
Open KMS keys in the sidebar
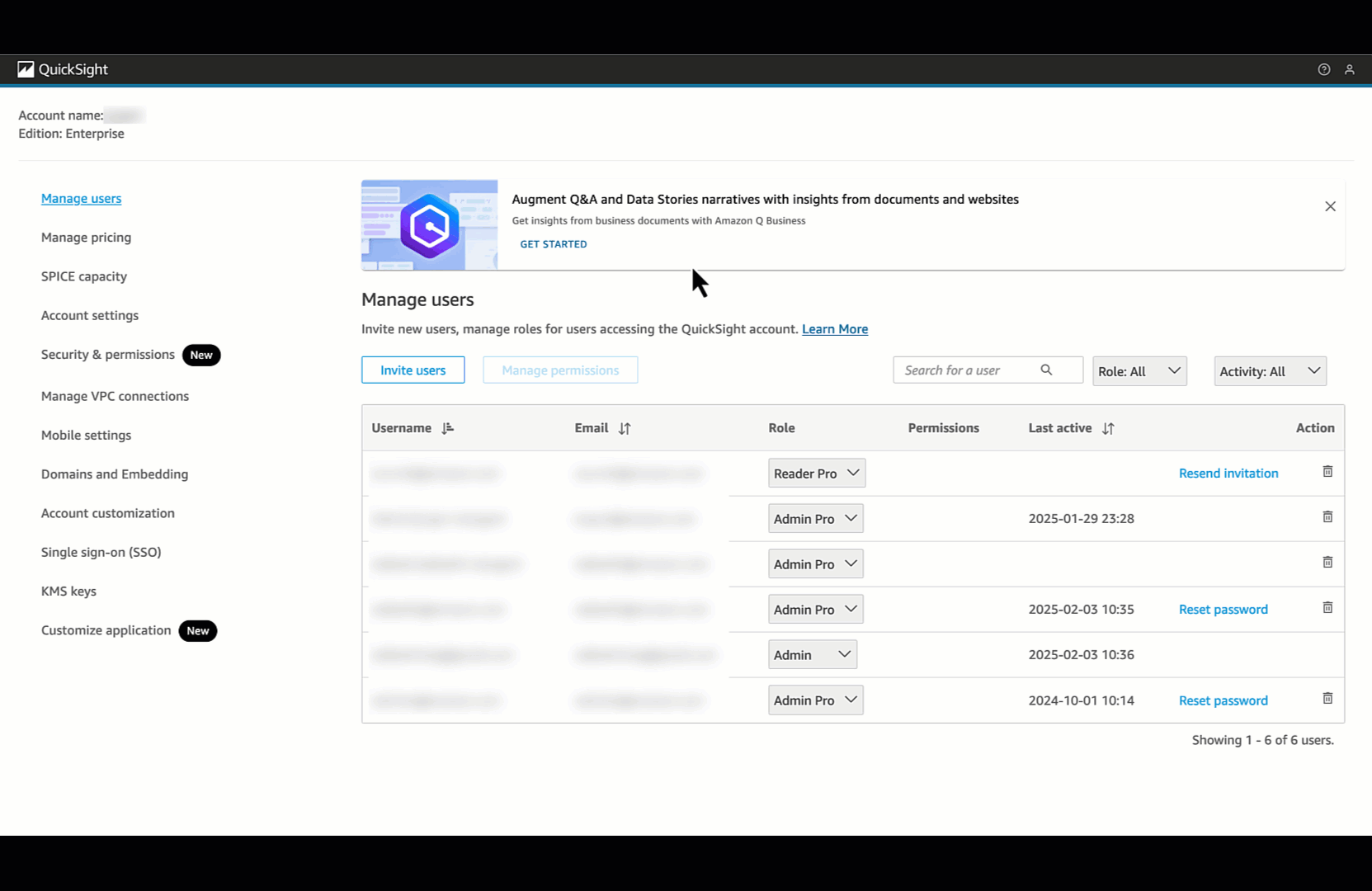coord(68,592)
